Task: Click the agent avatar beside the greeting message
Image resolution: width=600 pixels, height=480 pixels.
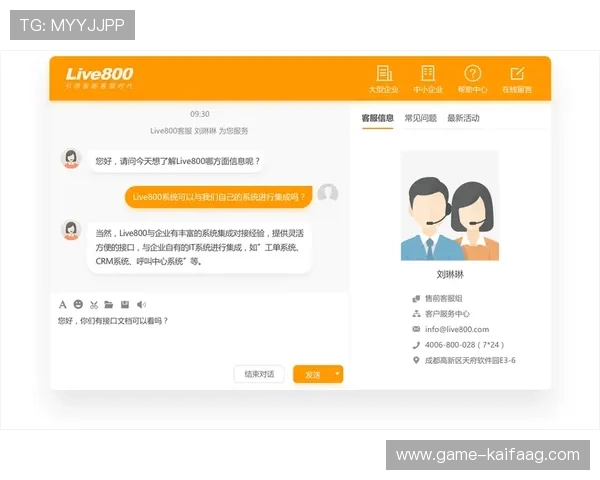Action: pyautogui.click(x=71, y=158)
